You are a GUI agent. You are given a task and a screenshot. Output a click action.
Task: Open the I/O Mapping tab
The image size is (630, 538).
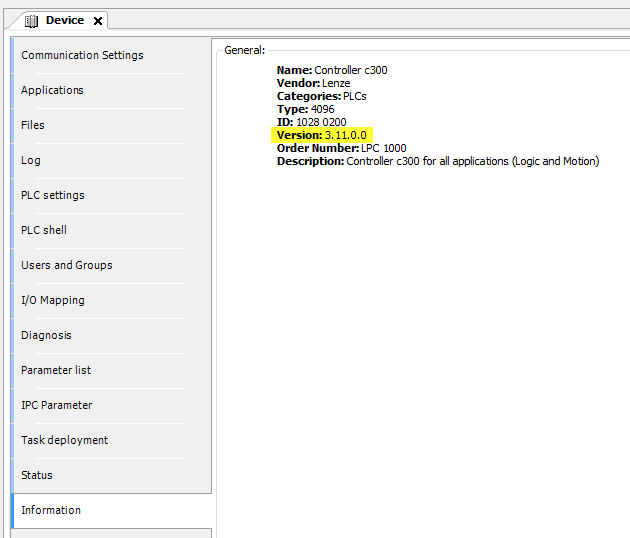pos(53,300)
